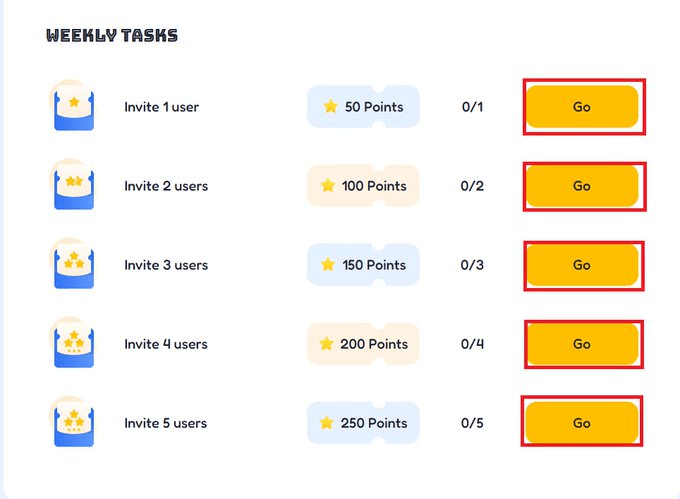The height and width of the screenshot is (499, 680).
Task: Select the 200 Points reward badge
Action: click(x=363, y=344)
